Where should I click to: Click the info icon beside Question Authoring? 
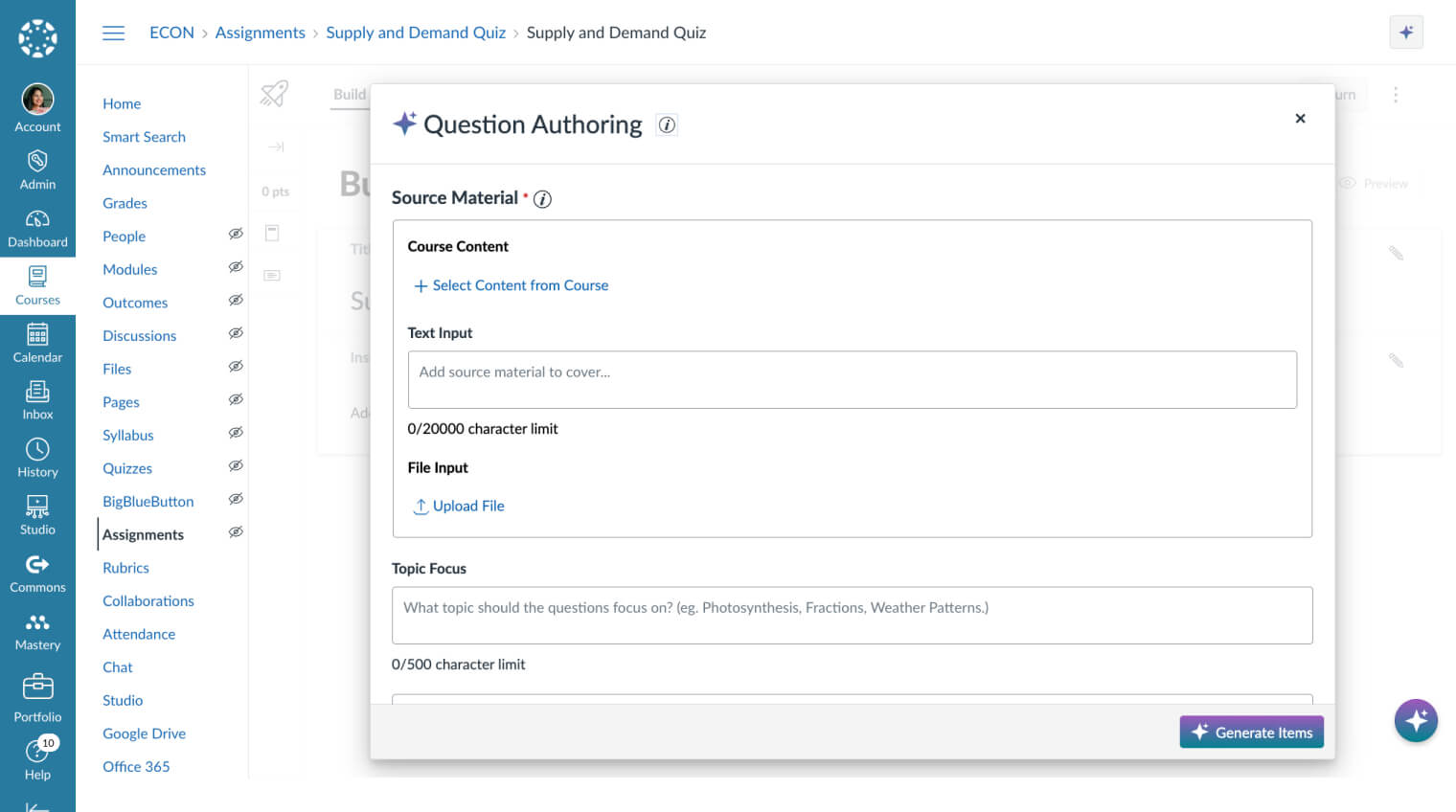point(667,125)
